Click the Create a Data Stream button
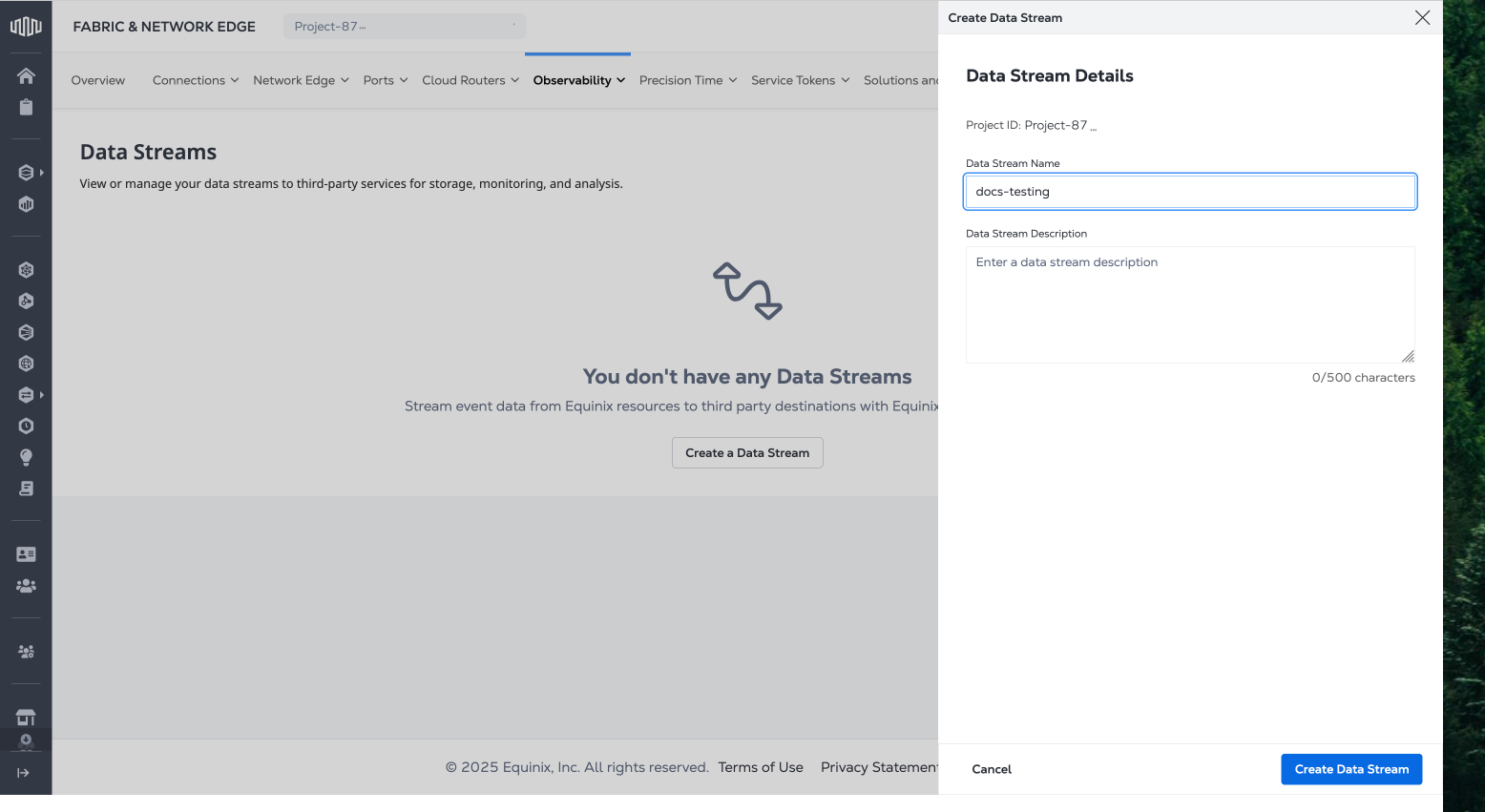The image size is (1485, 812). tap(747, 453)
